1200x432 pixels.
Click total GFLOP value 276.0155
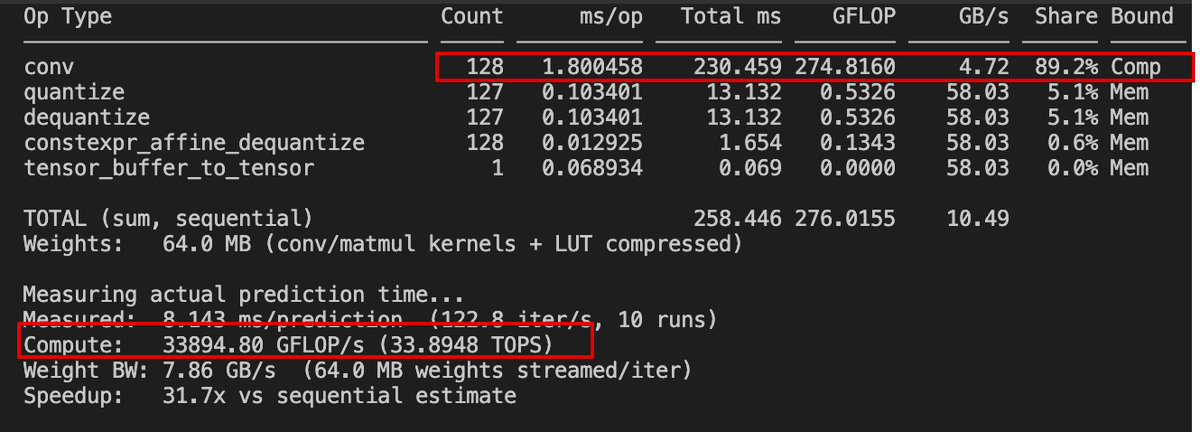click(846, 218)
